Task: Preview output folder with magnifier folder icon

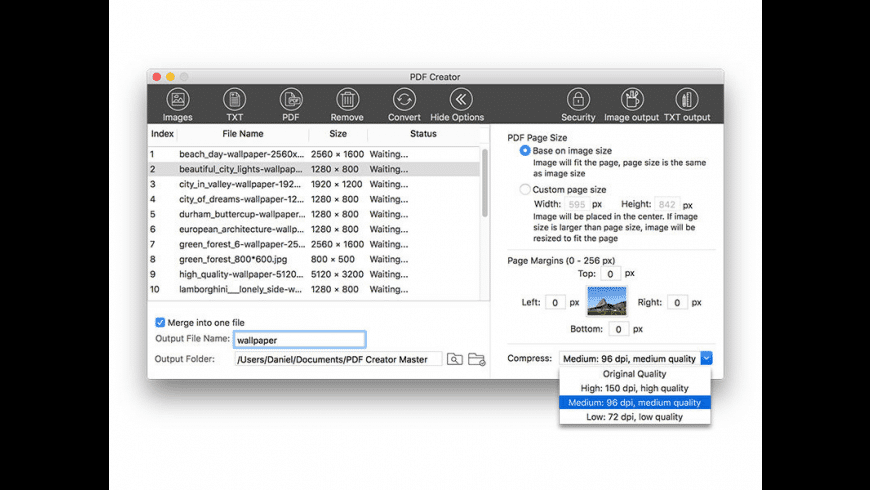Action: pos(455,360)
